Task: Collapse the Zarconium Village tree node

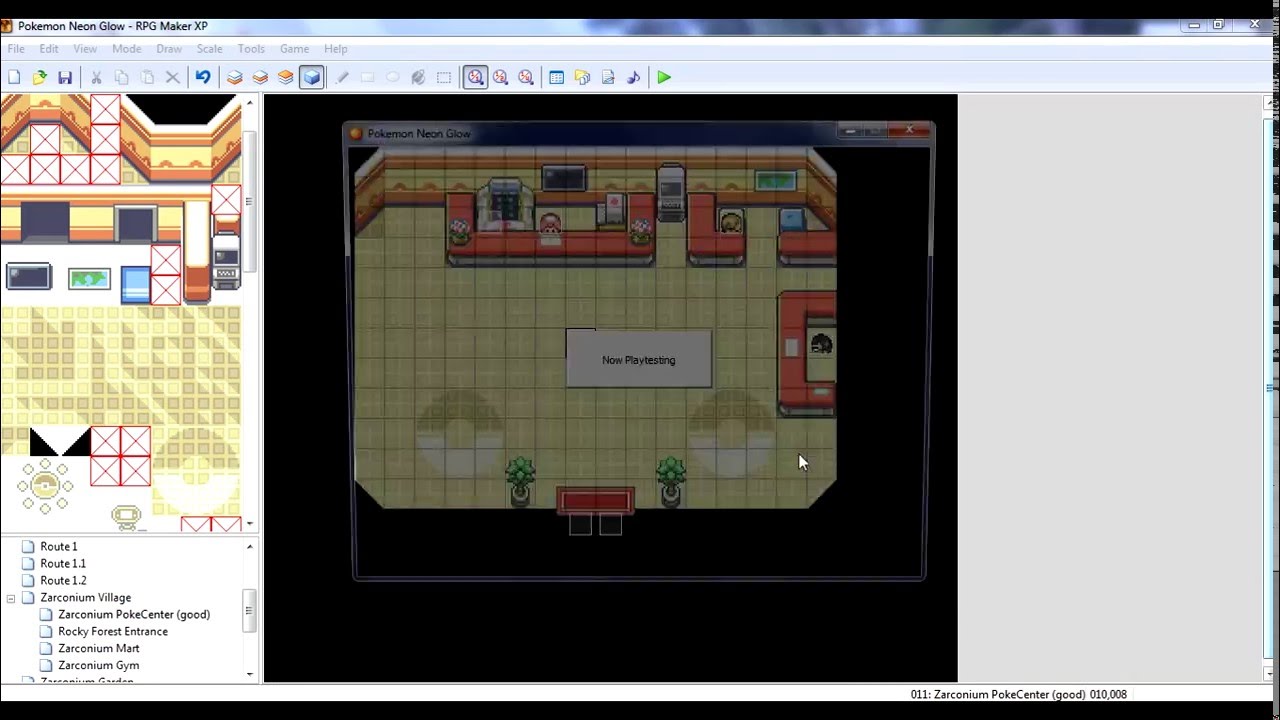Action: point(11,598)
